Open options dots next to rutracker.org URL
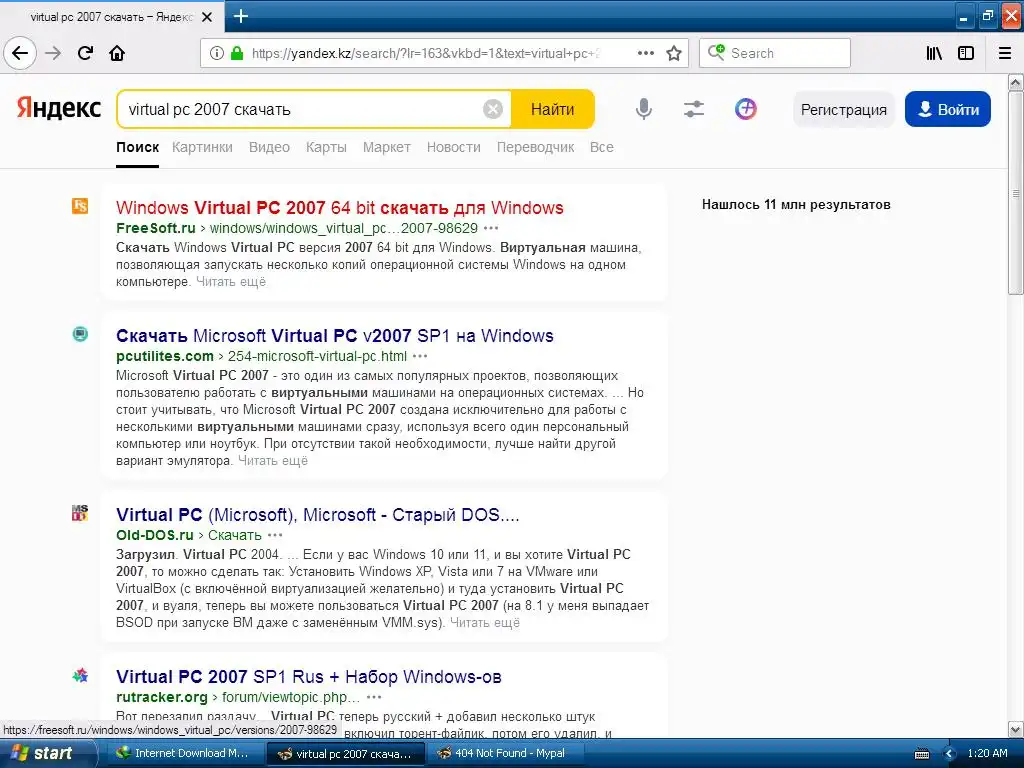This screenshot has height=768, width=1024. coord(374,697)
